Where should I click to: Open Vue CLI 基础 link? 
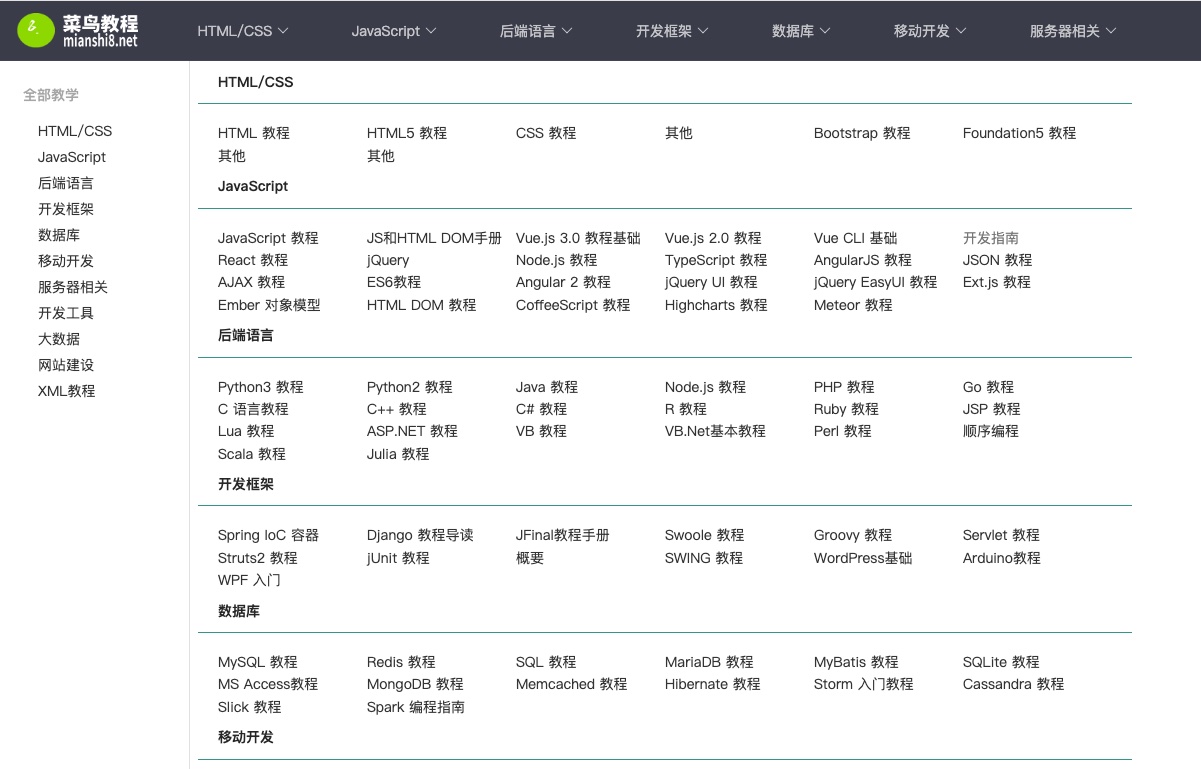pyautogui.click(x=856, y=238)
